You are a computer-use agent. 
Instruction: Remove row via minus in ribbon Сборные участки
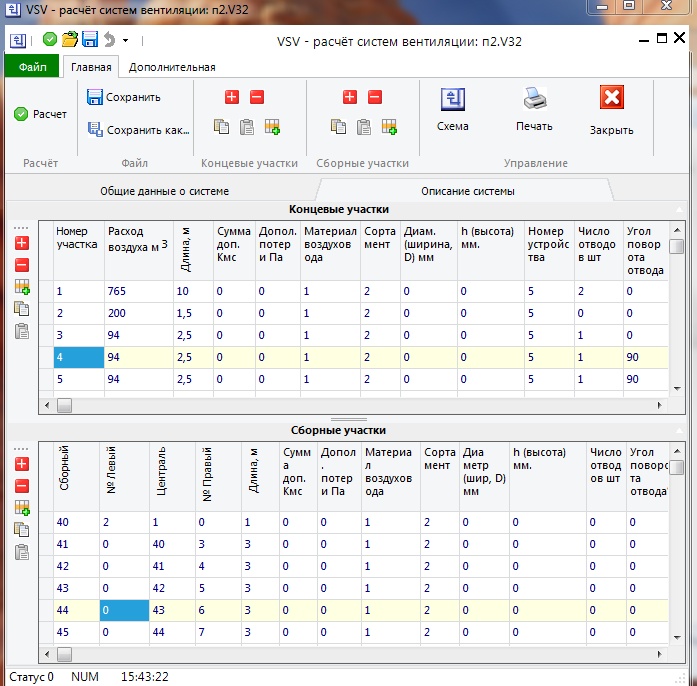[375, 97]
